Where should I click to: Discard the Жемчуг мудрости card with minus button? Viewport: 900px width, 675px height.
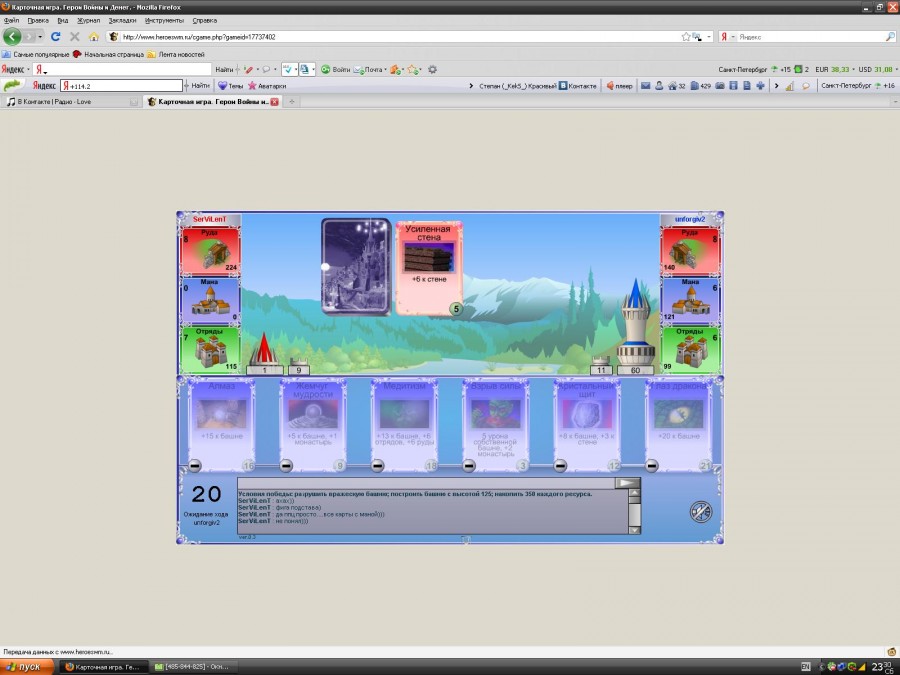pos(286,465)
